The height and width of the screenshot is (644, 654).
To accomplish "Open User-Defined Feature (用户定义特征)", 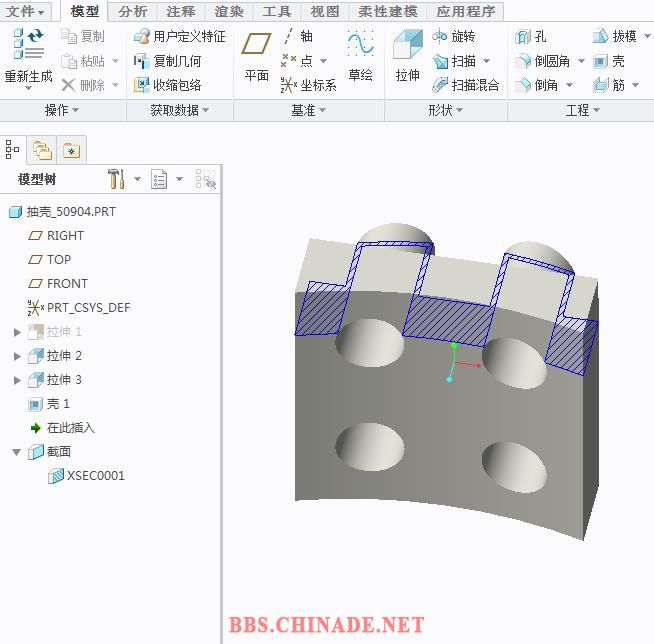I will click(179, 36).
